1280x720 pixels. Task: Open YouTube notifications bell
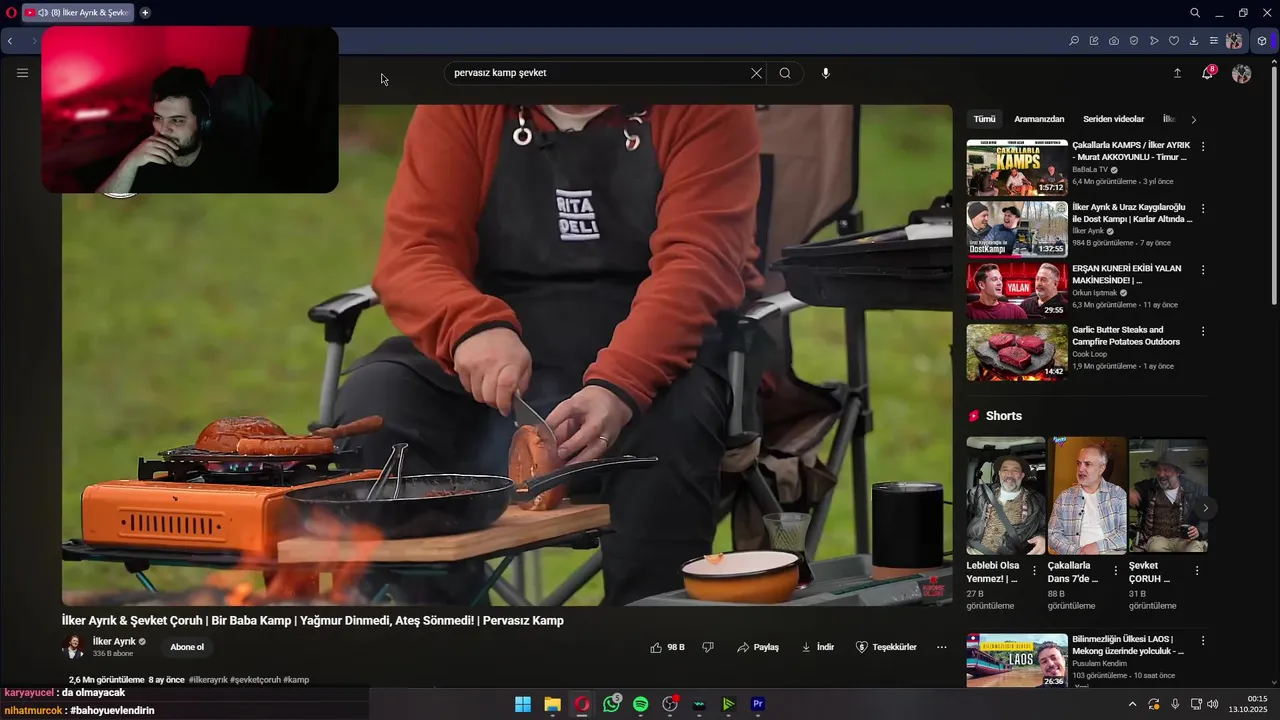coord(1207,73)
